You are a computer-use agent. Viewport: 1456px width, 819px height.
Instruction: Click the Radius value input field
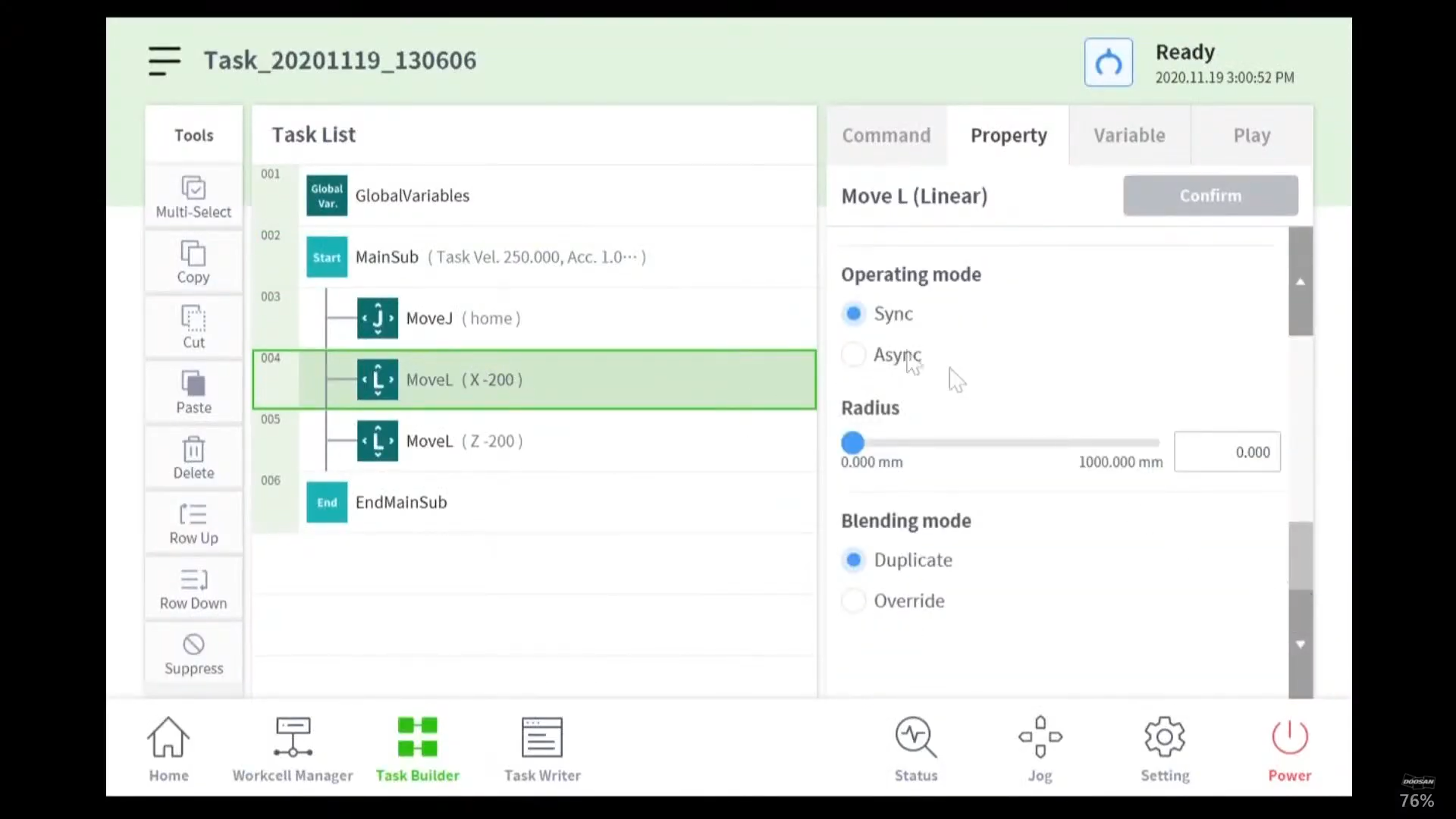pos(1227,452)
